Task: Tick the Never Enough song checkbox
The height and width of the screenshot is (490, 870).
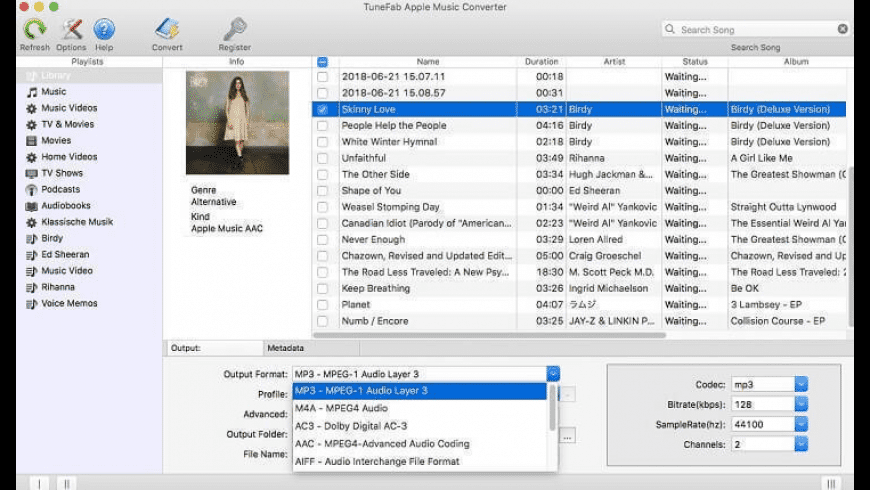Action: (322, 240)
